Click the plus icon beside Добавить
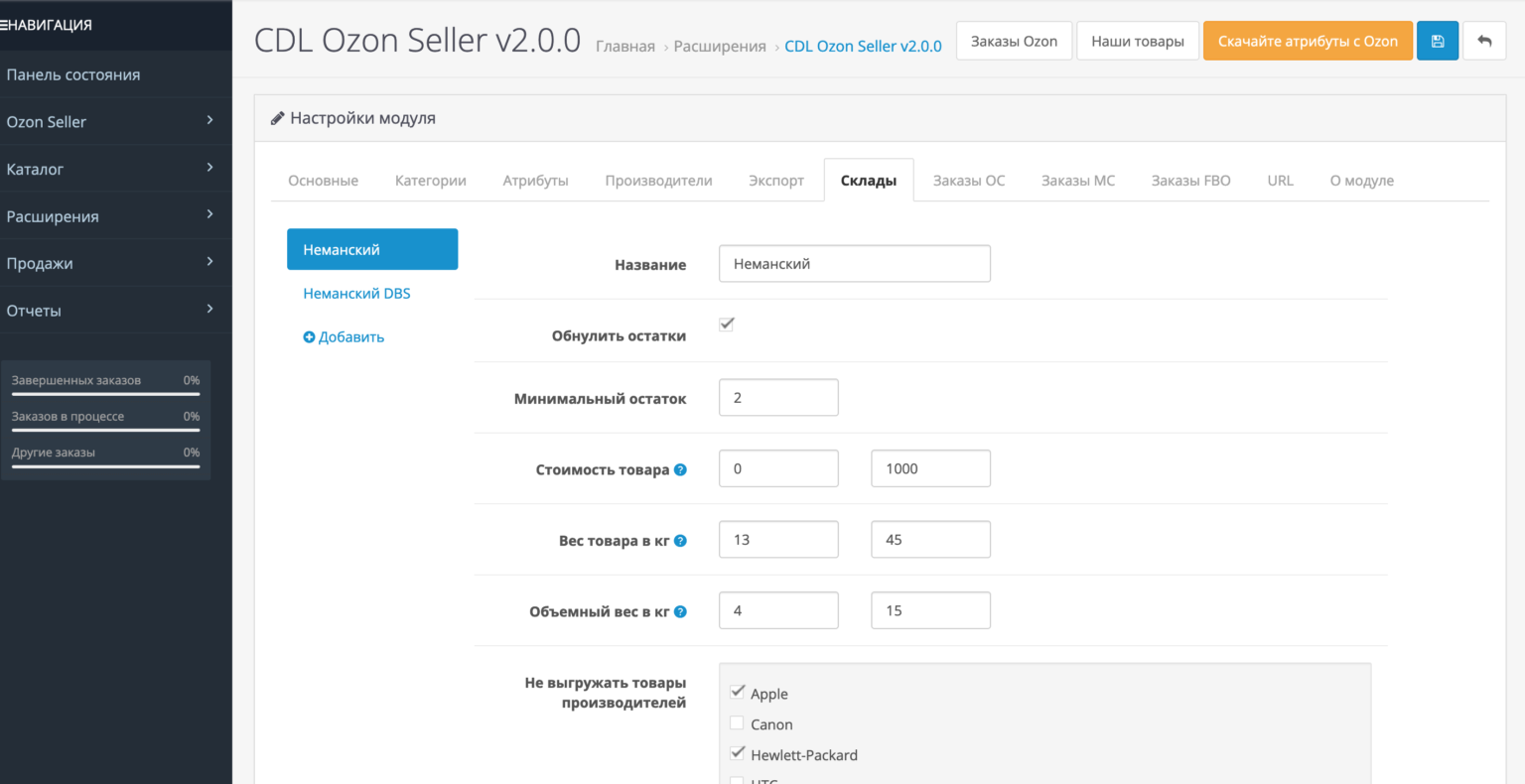This screenshot has width=1525, height=784. tap(309, 337)
